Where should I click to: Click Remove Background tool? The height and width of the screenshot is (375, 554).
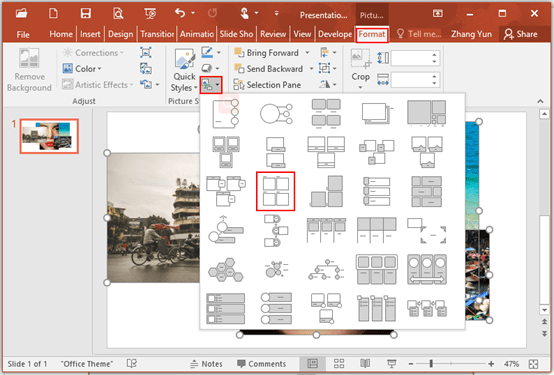click(29, 70)
